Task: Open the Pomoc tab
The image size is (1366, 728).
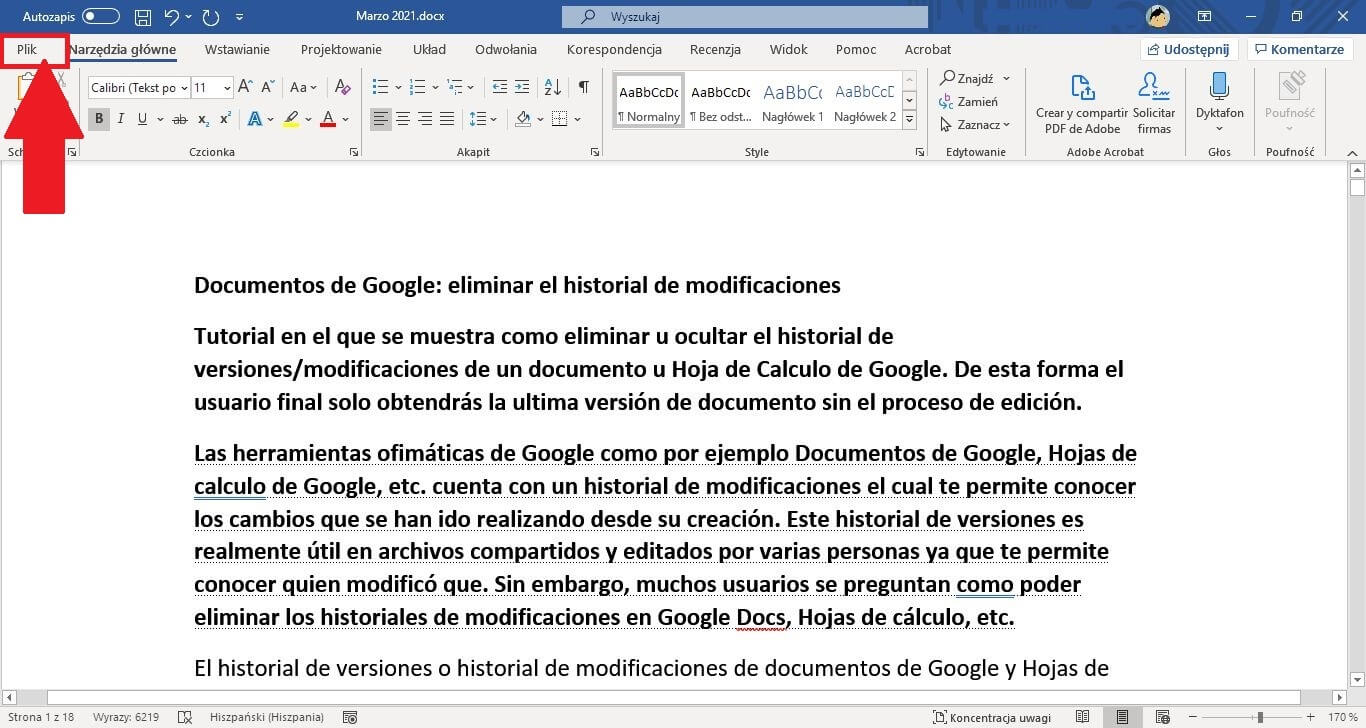Action: coord(856,49)
